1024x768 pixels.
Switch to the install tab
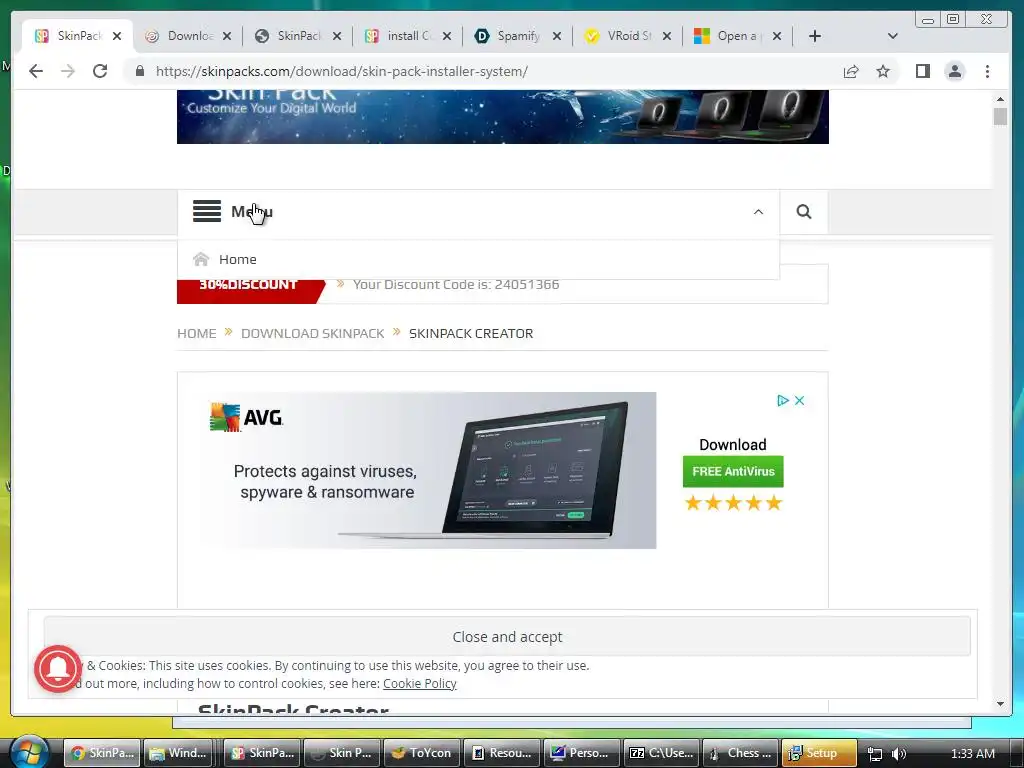tap(408, 36)
